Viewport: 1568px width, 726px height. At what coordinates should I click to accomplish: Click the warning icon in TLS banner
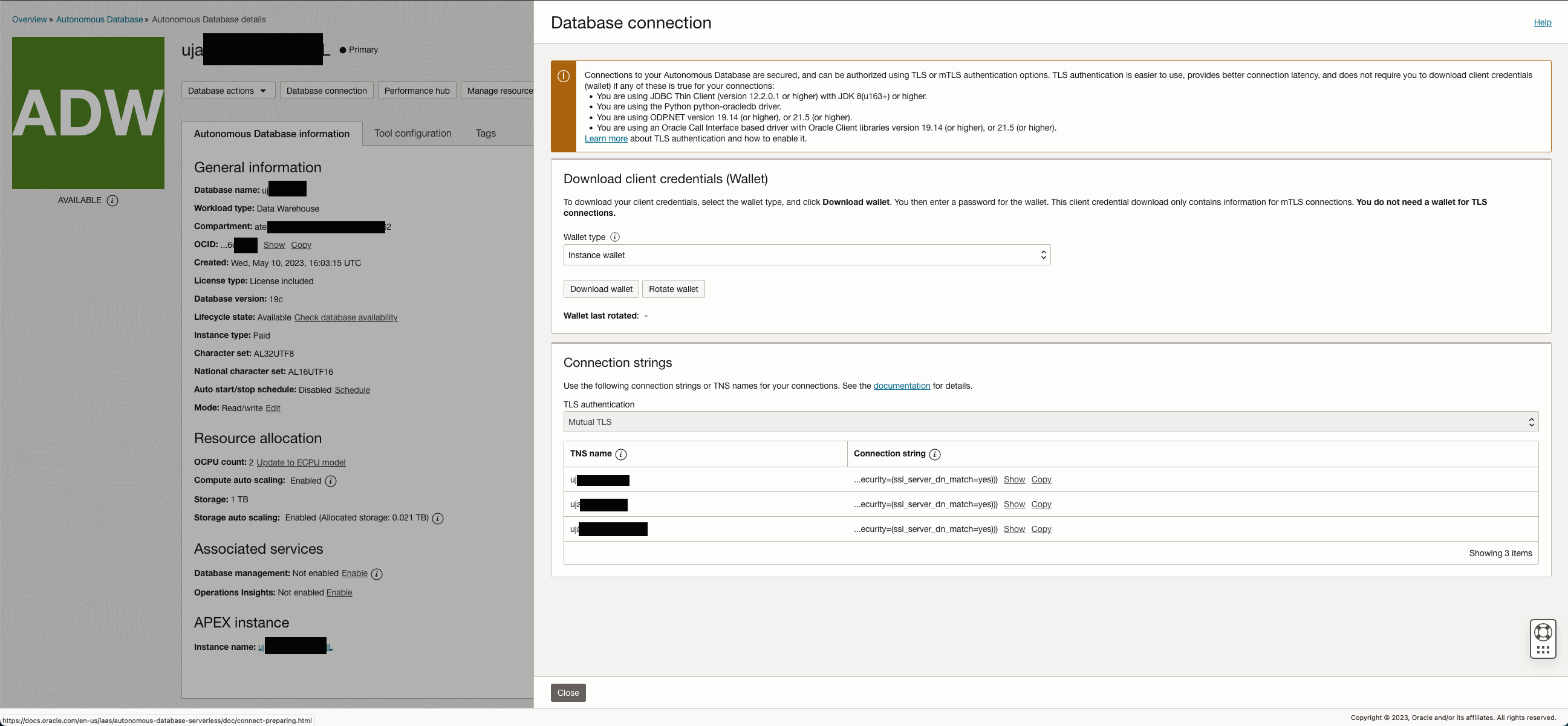(563, 77)
